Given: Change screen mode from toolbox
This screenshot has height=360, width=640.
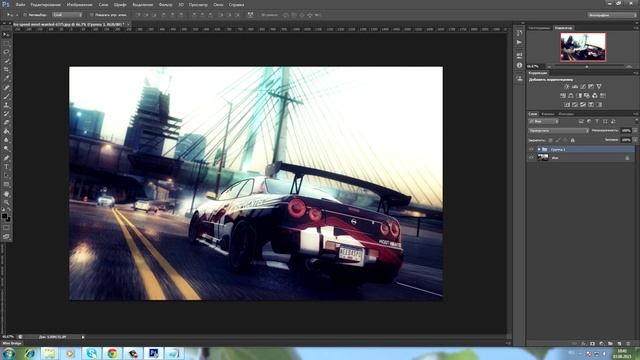Looking at the screenshot, I should (6, 237).
